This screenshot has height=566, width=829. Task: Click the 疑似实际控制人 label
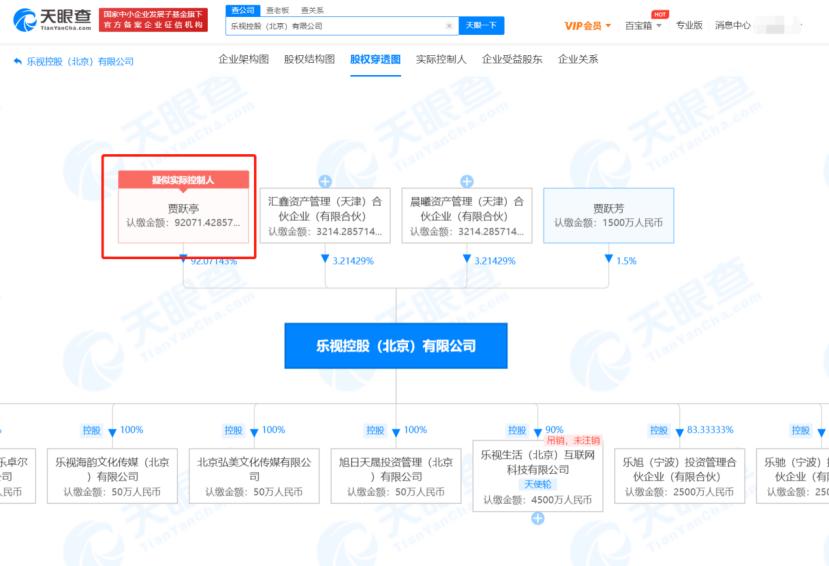click(183, 180)
